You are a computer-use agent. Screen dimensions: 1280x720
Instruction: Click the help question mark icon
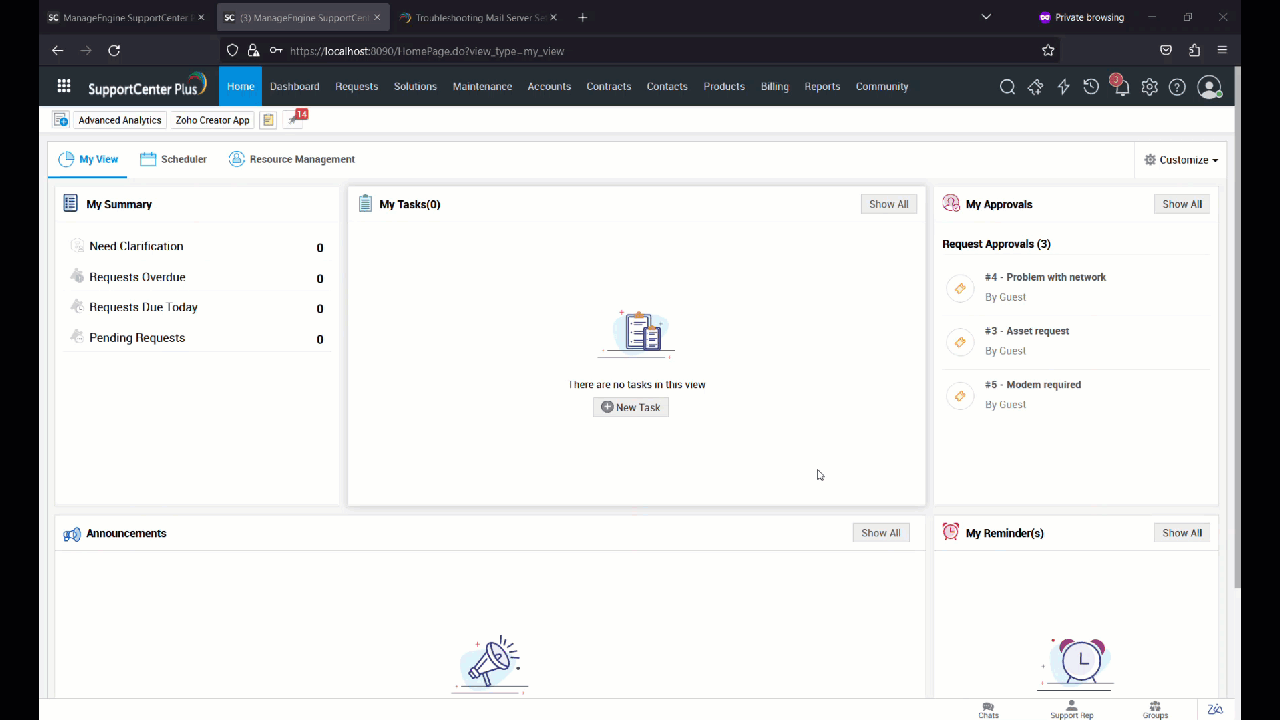(x=1178, y=87)
